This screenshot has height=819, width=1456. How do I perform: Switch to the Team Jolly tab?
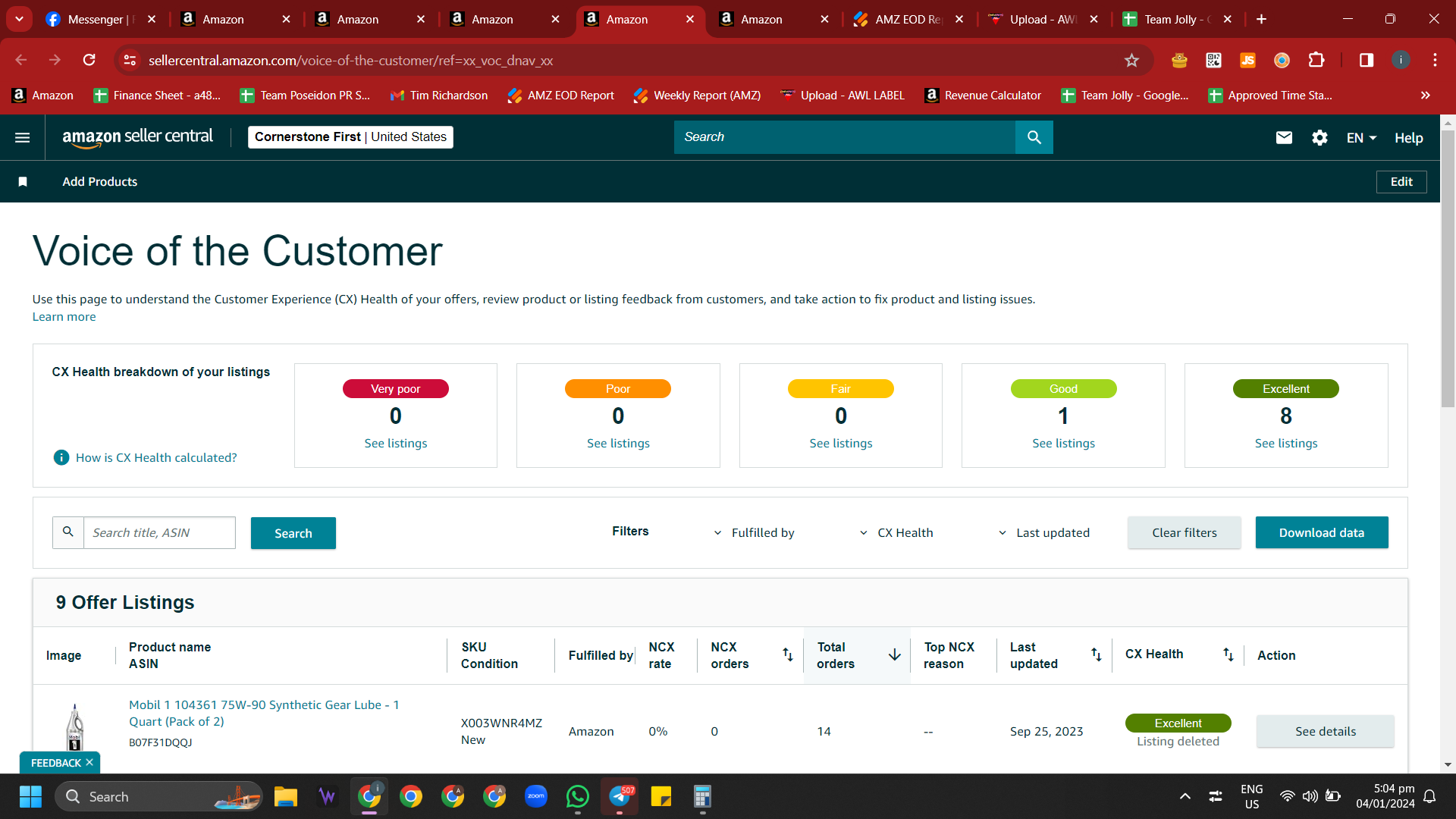click(x=1177, y=19)
